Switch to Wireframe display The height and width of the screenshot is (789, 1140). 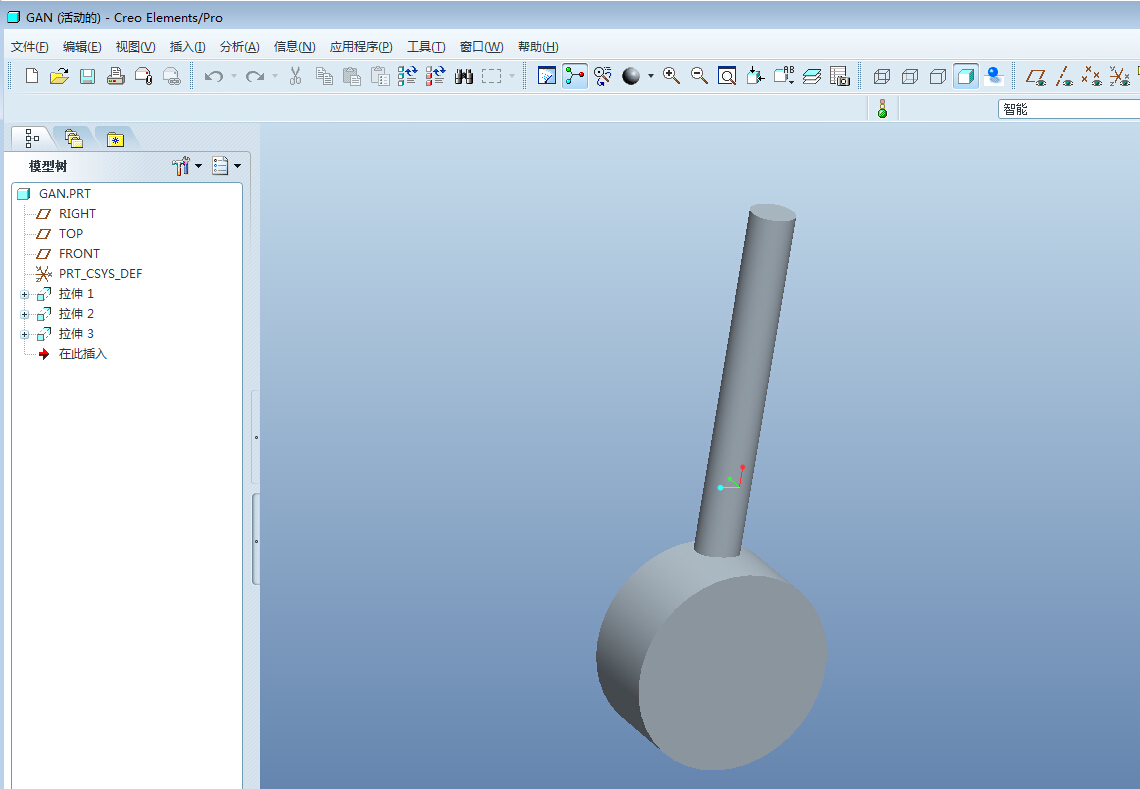coord(882,76)
